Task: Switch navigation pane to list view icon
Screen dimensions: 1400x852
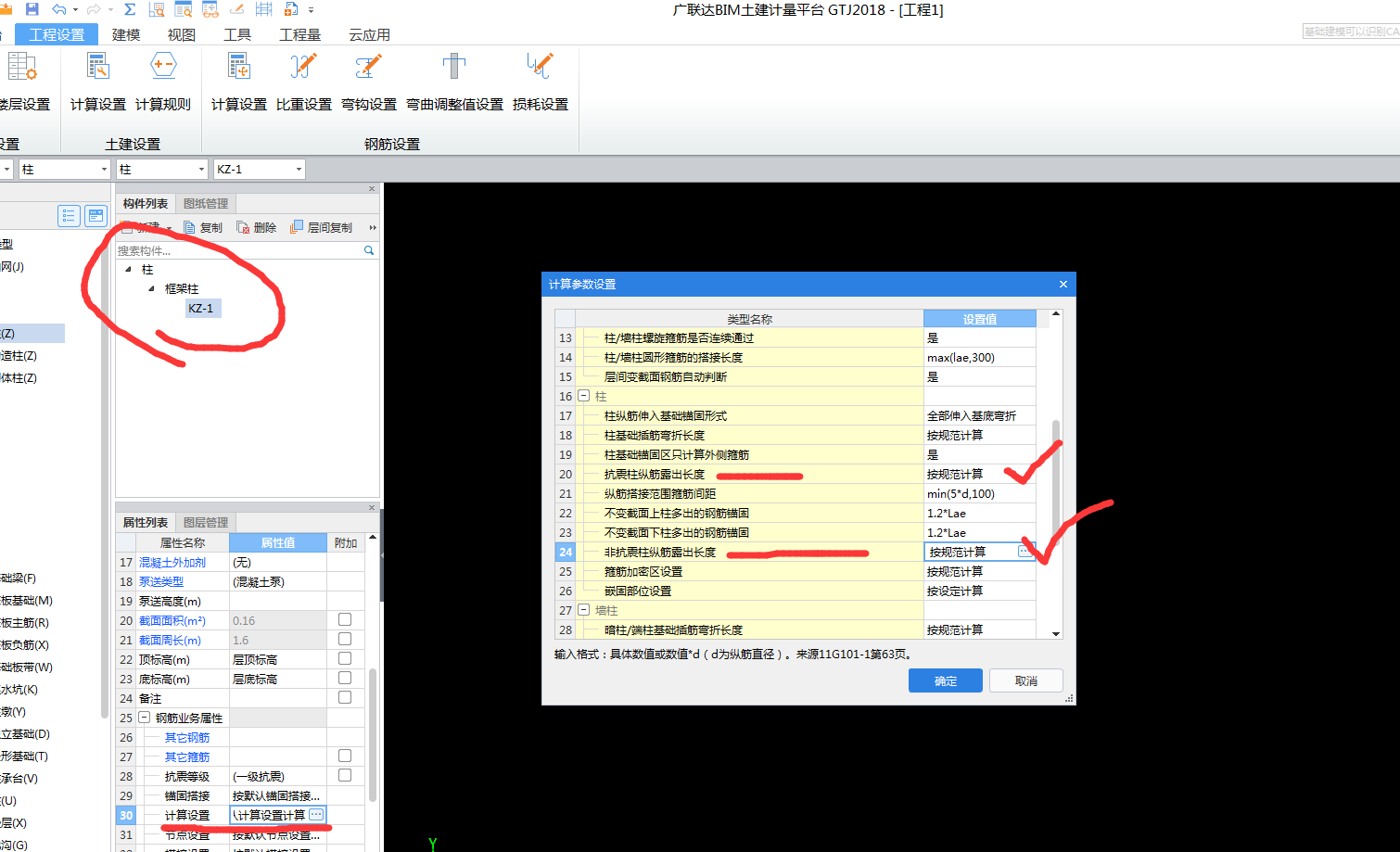Action: 69,216
